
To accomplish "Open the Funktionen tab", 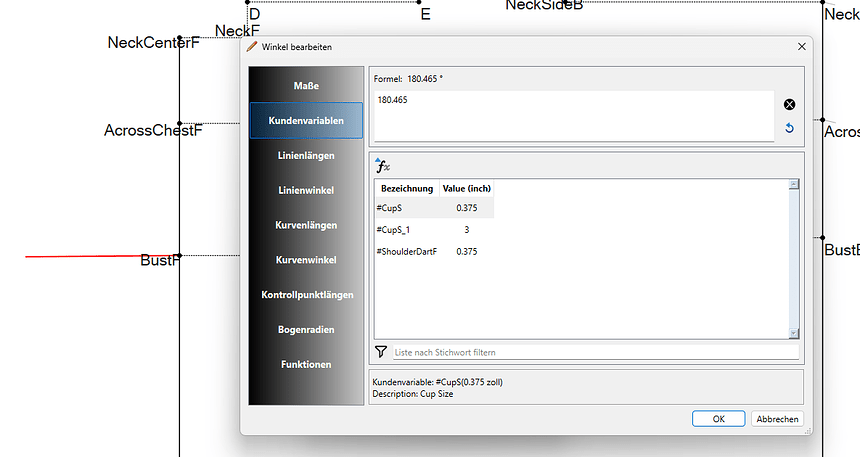I will [x=306, y=364].
